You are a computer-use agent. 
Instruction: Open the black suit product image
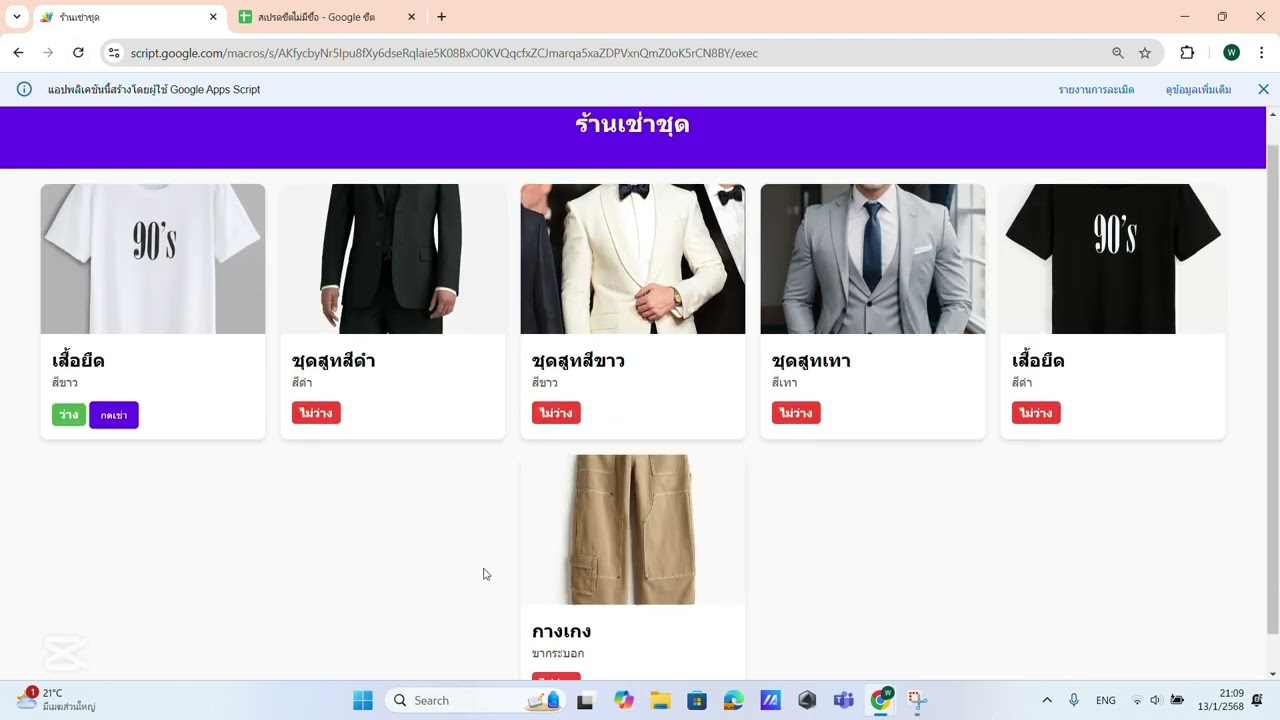(x=393, y=259)
